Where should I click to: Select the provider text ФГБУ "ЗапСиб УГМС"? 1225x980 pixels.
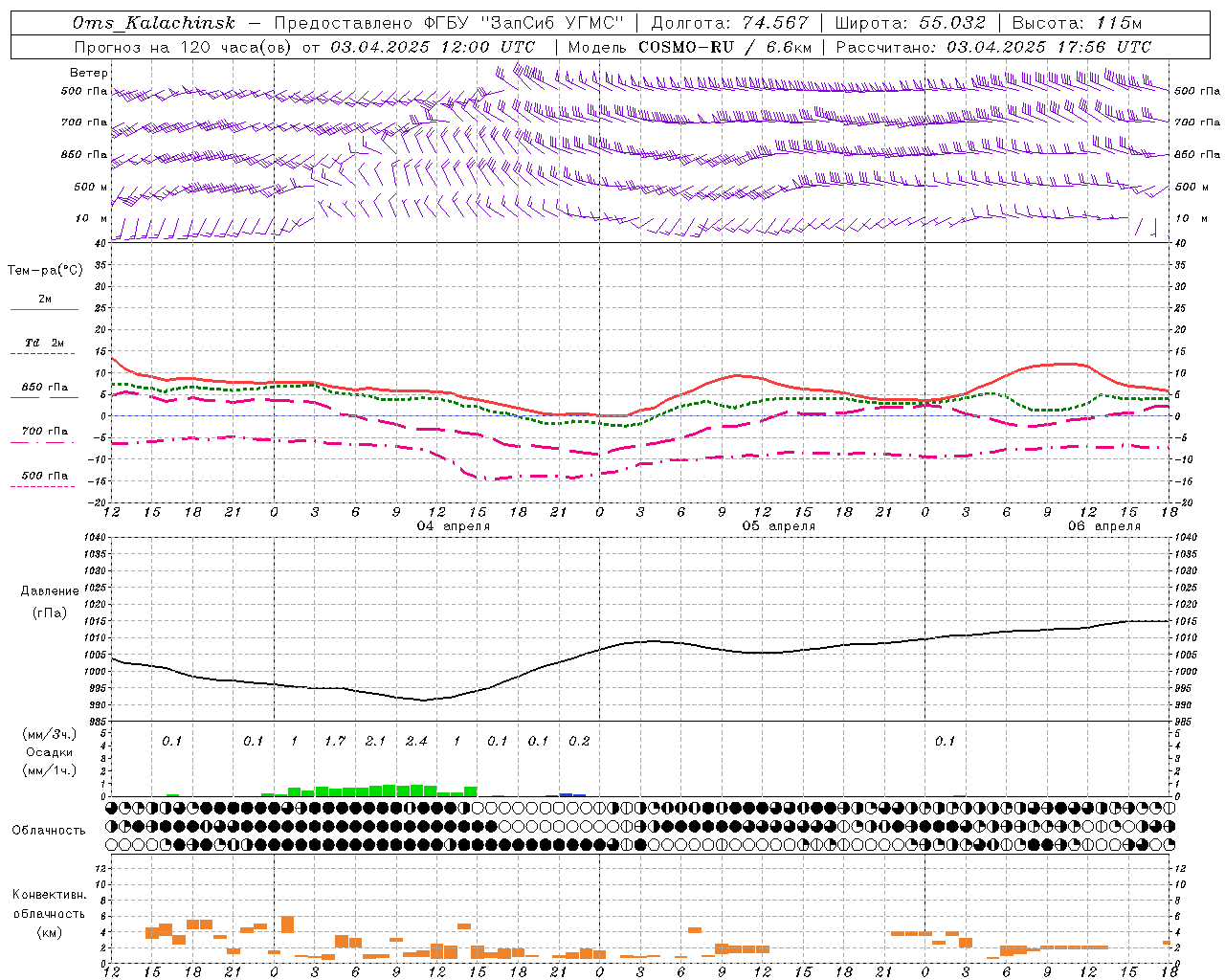(x=523, y=23)
